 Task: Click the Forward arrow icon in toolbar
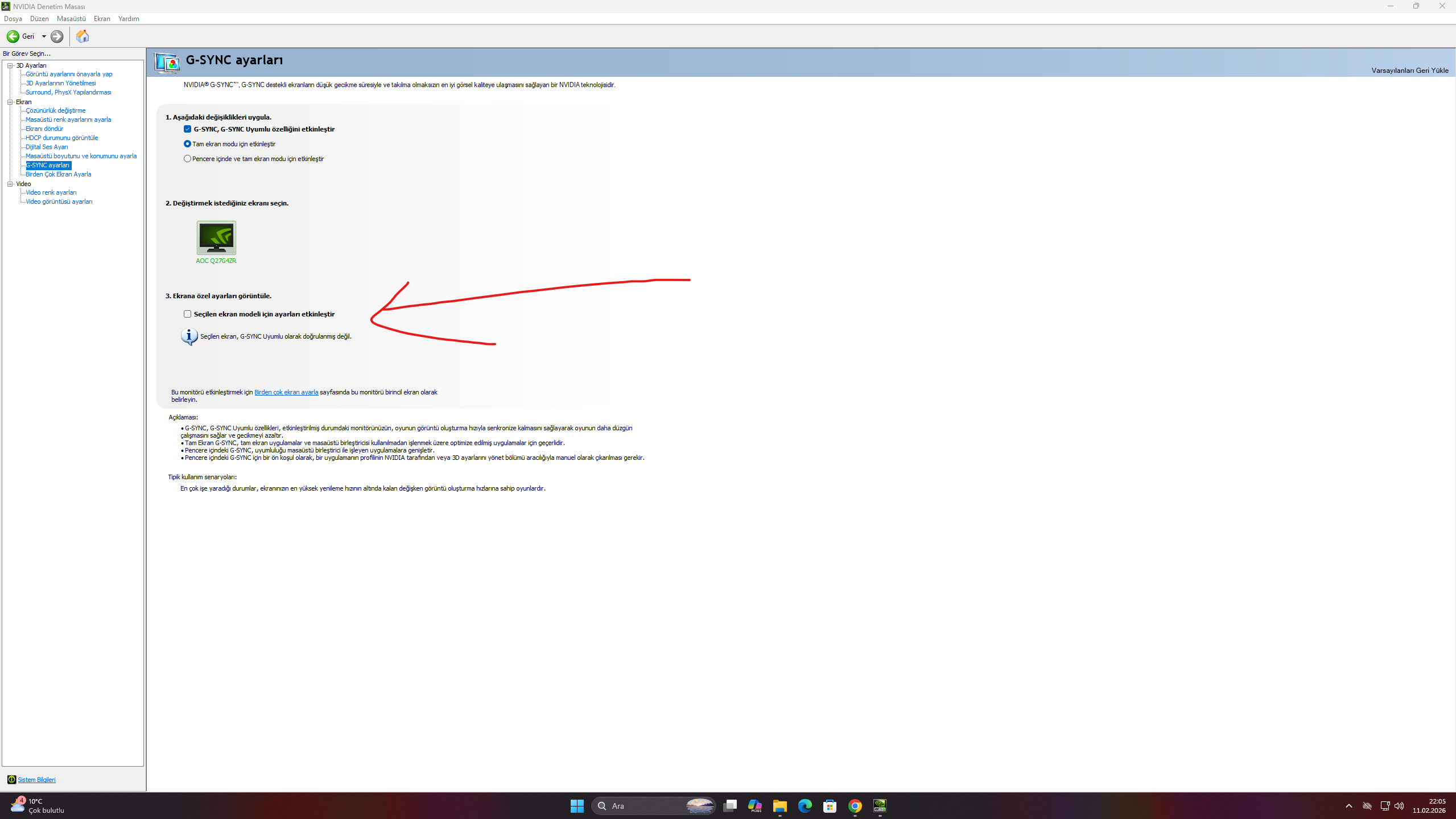pos(57,36)
